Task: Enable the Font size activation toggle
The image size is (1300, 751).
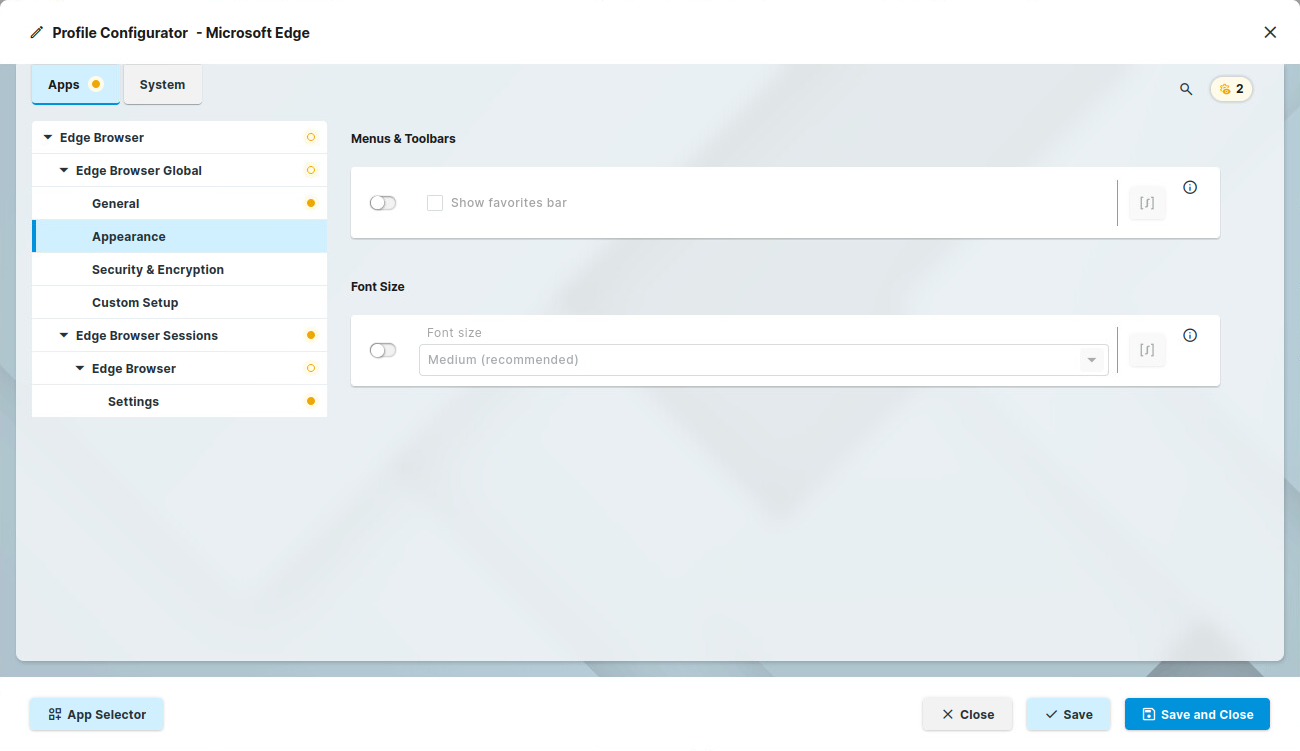Action: tap(383, 350)
